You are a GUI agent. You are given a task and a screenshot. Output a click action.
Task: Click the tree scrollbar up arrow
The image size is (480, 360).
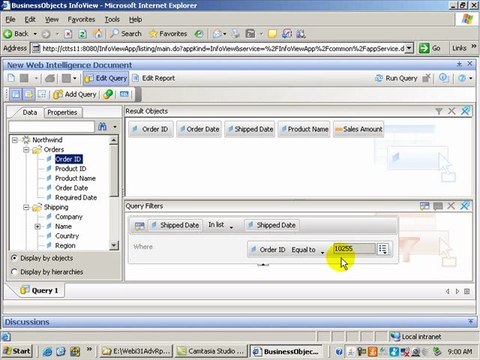click(x=114, y=140)
